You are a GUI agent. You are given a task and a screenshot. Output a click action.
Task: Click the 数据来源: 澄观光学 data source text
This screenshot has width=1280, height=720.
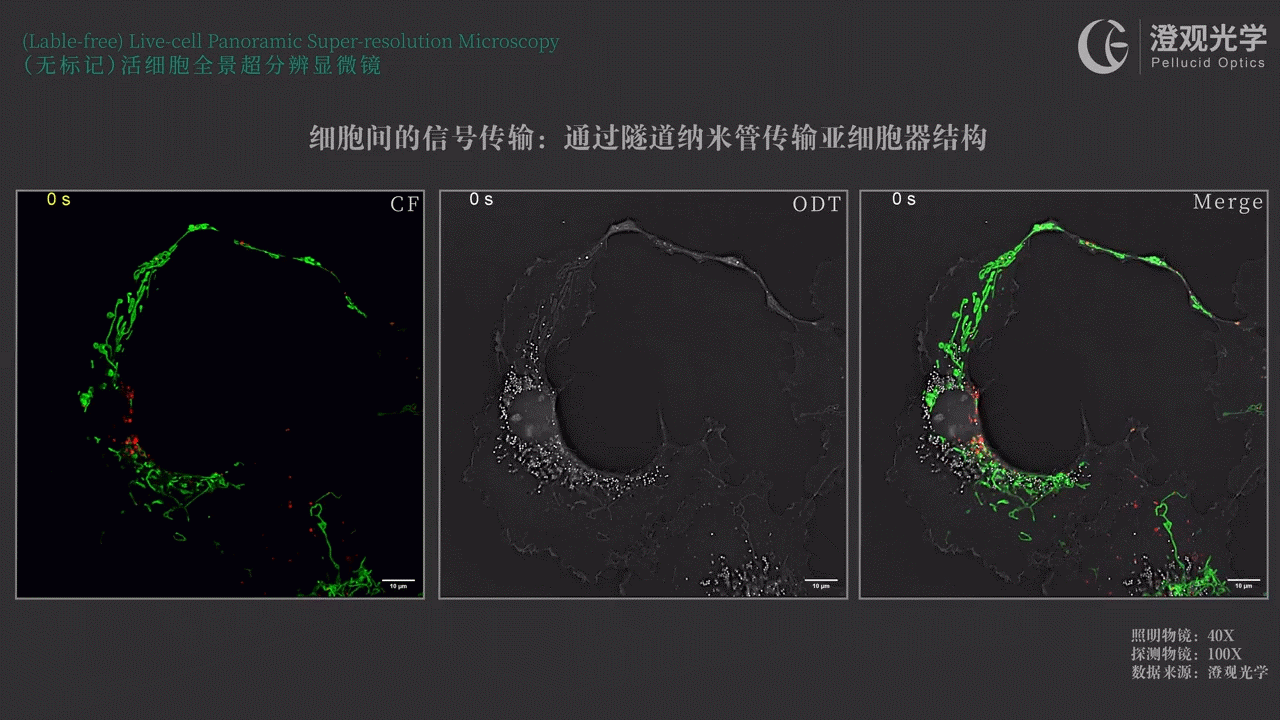(1199, 672)
